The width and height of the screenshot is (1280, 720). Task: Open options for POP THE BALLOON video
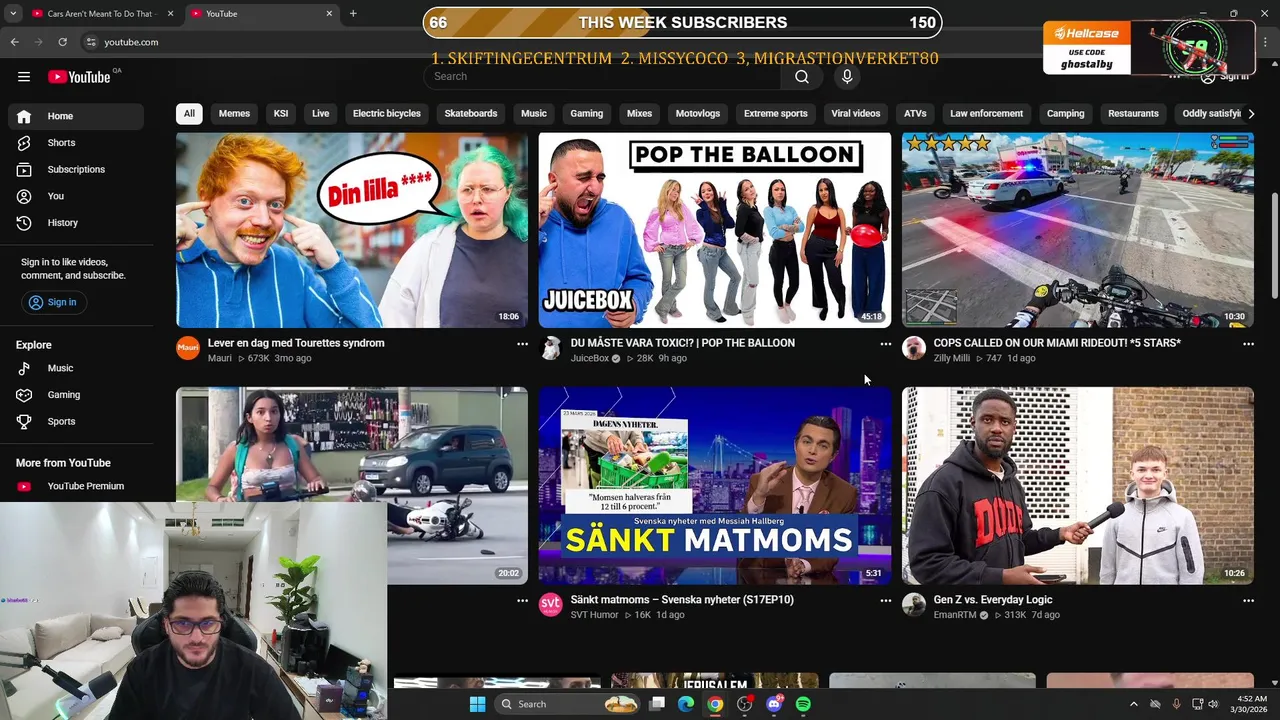pyautogui.click(x=885, y=344)
